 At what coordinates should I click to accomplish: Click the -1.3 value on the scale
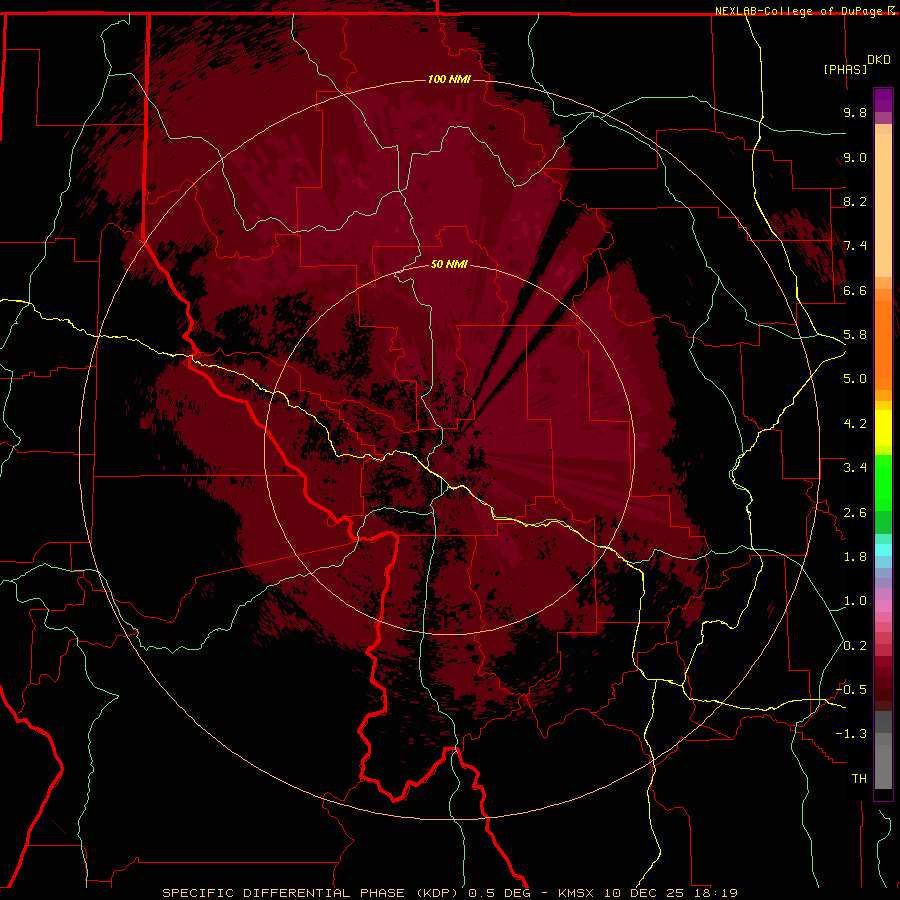(851, 734)
